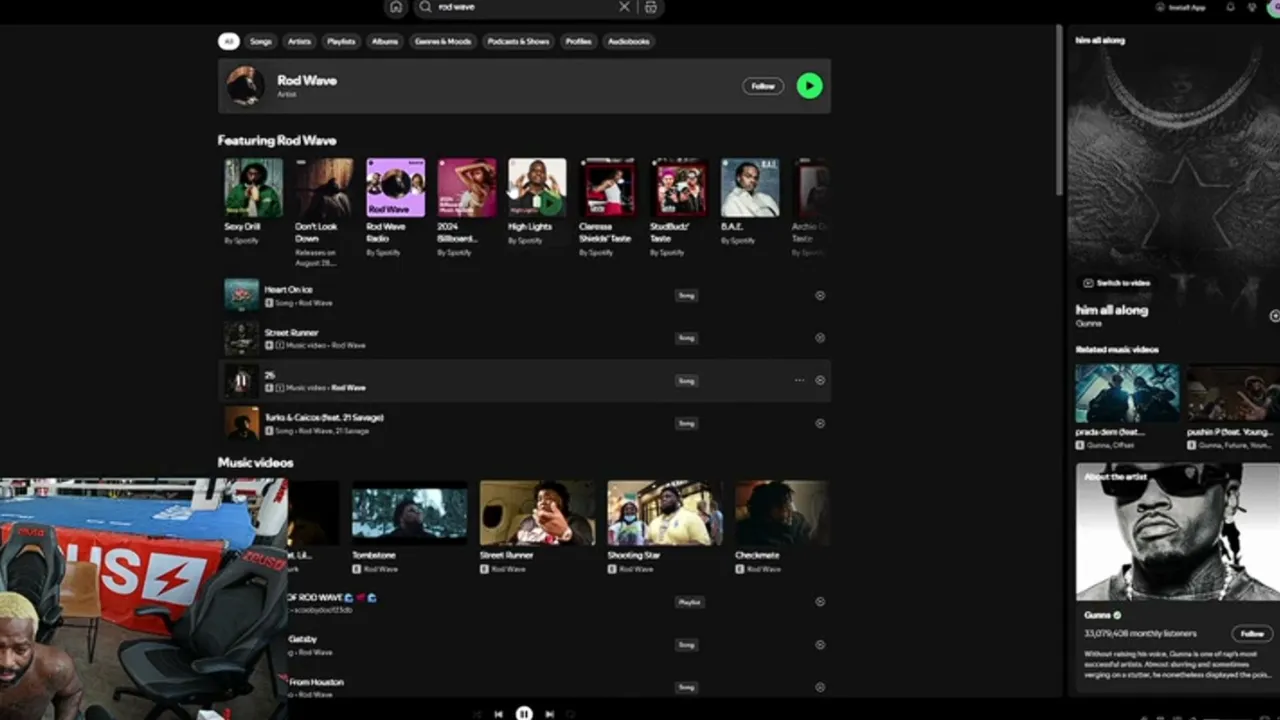Toggle shuffle in the player bar
This screenshot has height=720, width=1280.
[x=475, y=714]
